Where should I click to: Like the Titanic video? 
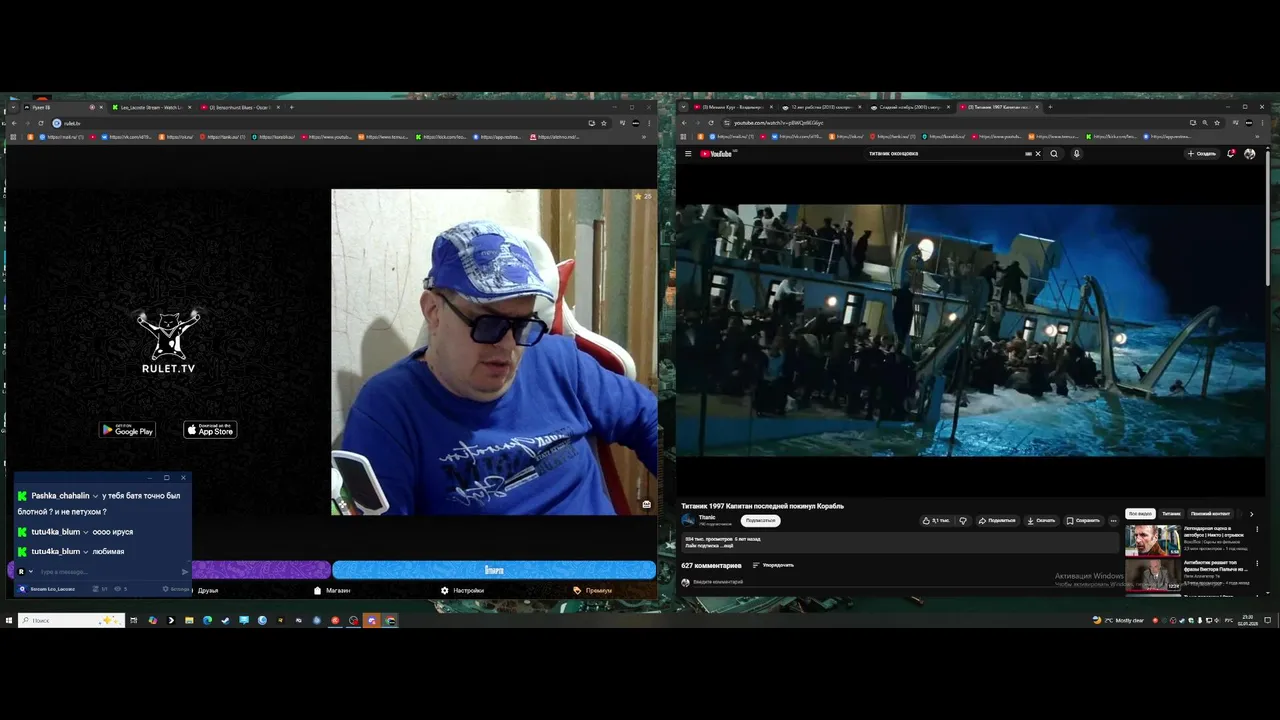[937, 520]
